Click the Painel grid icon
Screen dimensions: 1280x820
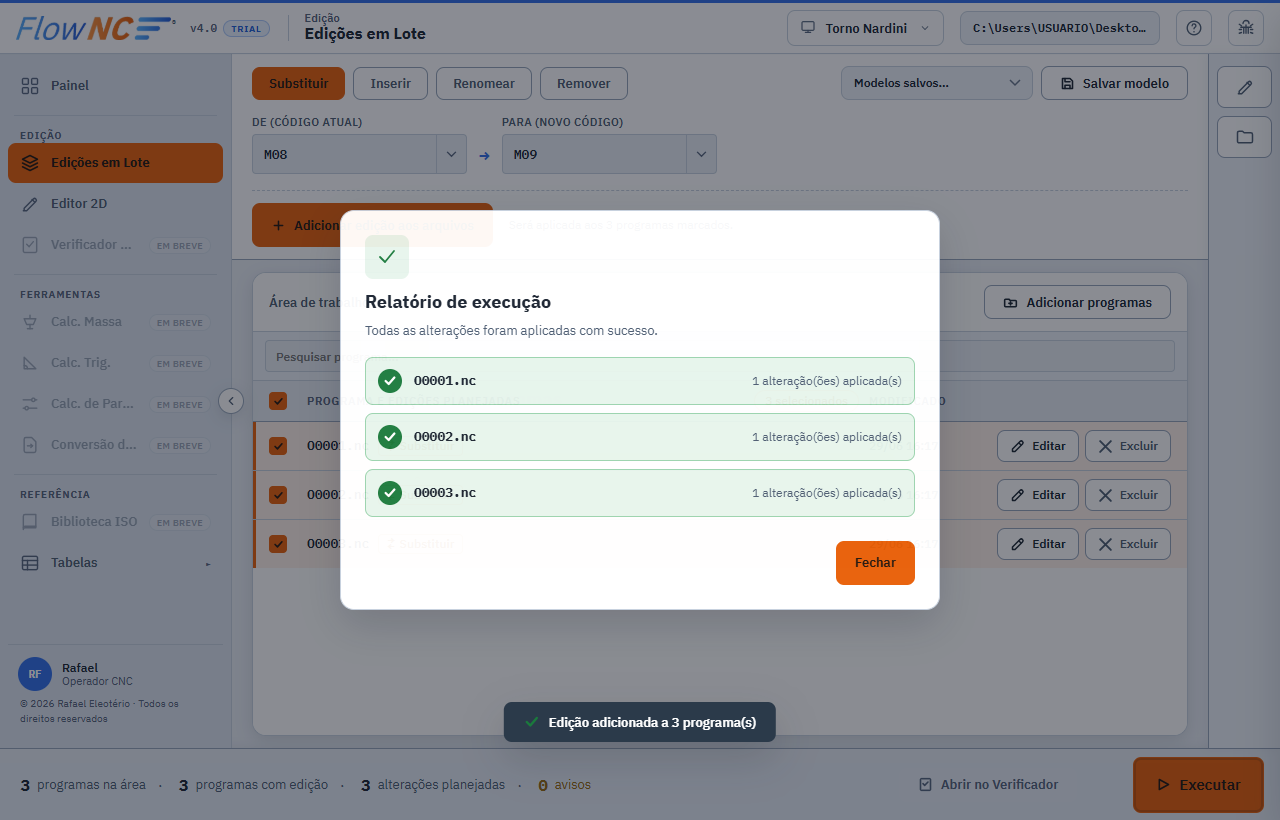pyautogui.click(x=30, y=86)
